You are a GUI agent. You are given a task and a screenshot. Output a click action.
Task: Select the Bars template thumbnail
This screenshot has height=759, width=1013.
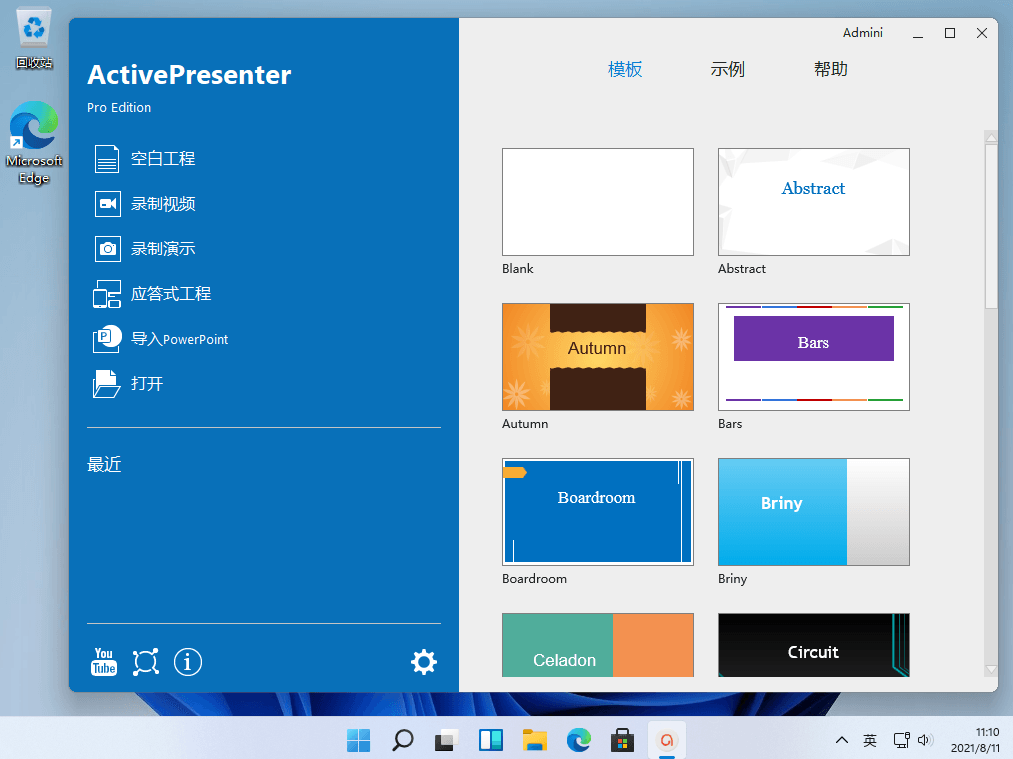click(x=813, y=357)
